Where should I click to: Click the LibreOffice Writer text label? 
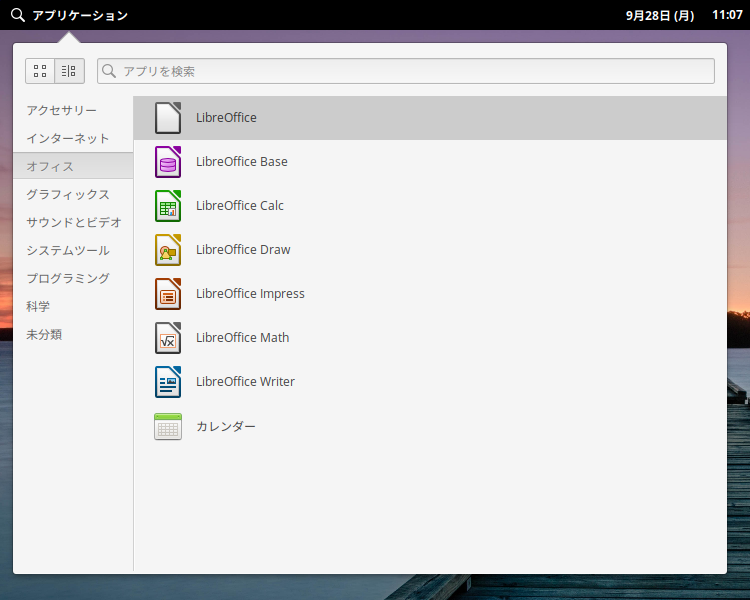pyautogui.click(x=245, y=382)
